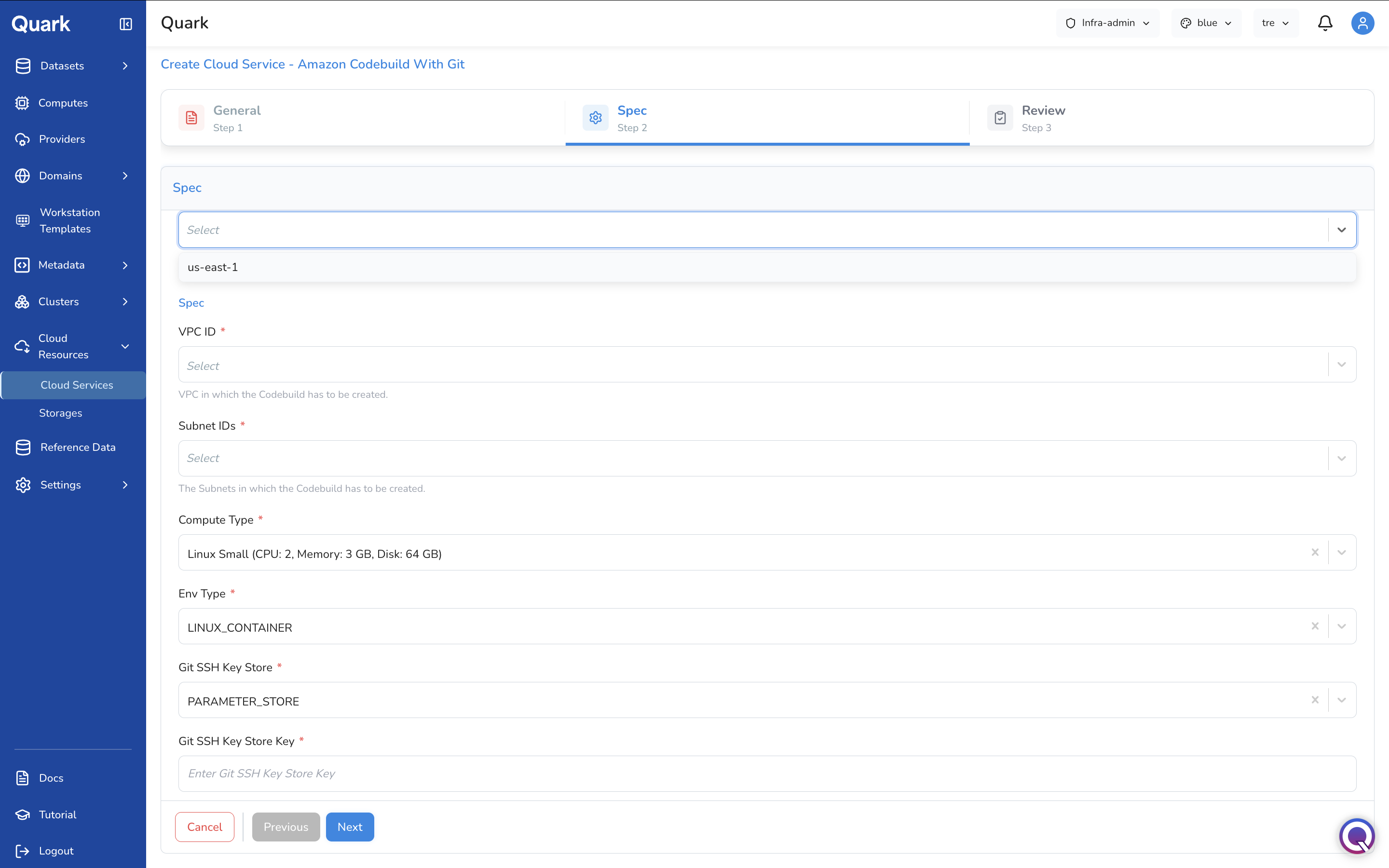Viewport: 1389px width, 868px height.
Task: Open notifications bell
Action: tap(1325, 23)
